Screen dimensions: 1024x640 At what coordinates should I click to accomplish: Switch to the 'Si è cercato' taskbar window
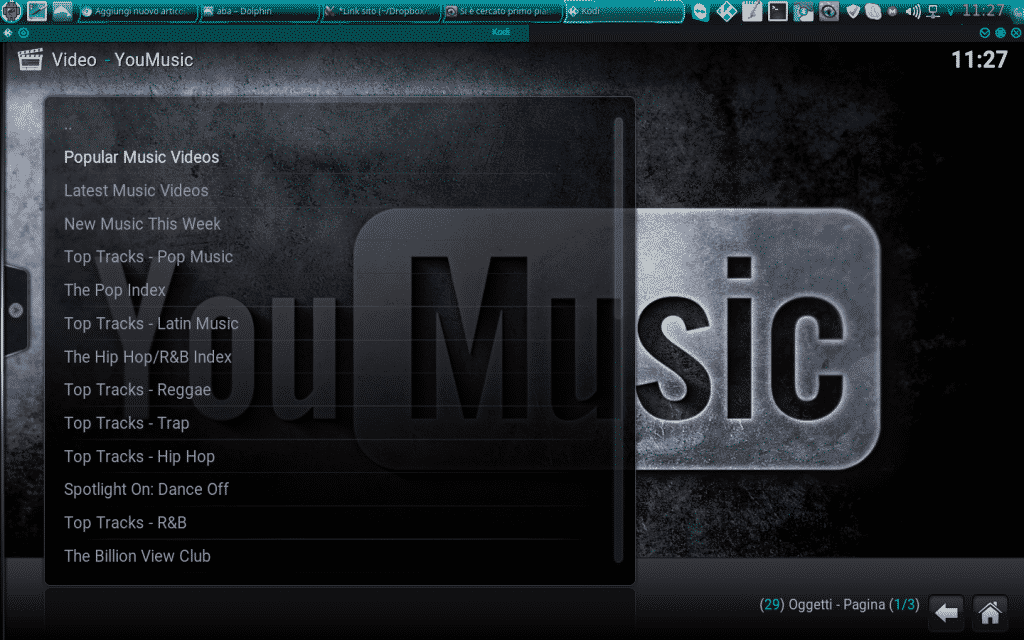pos(502,12)
